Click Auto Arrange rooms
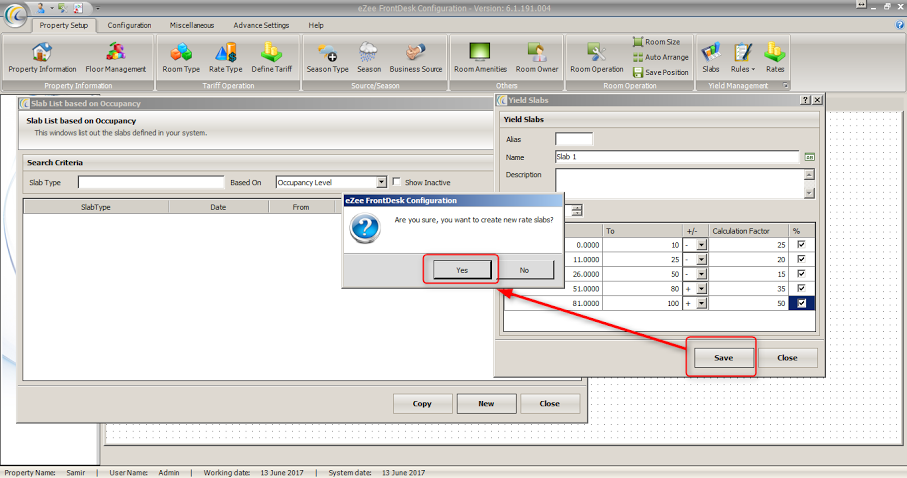 click(661, 57)
